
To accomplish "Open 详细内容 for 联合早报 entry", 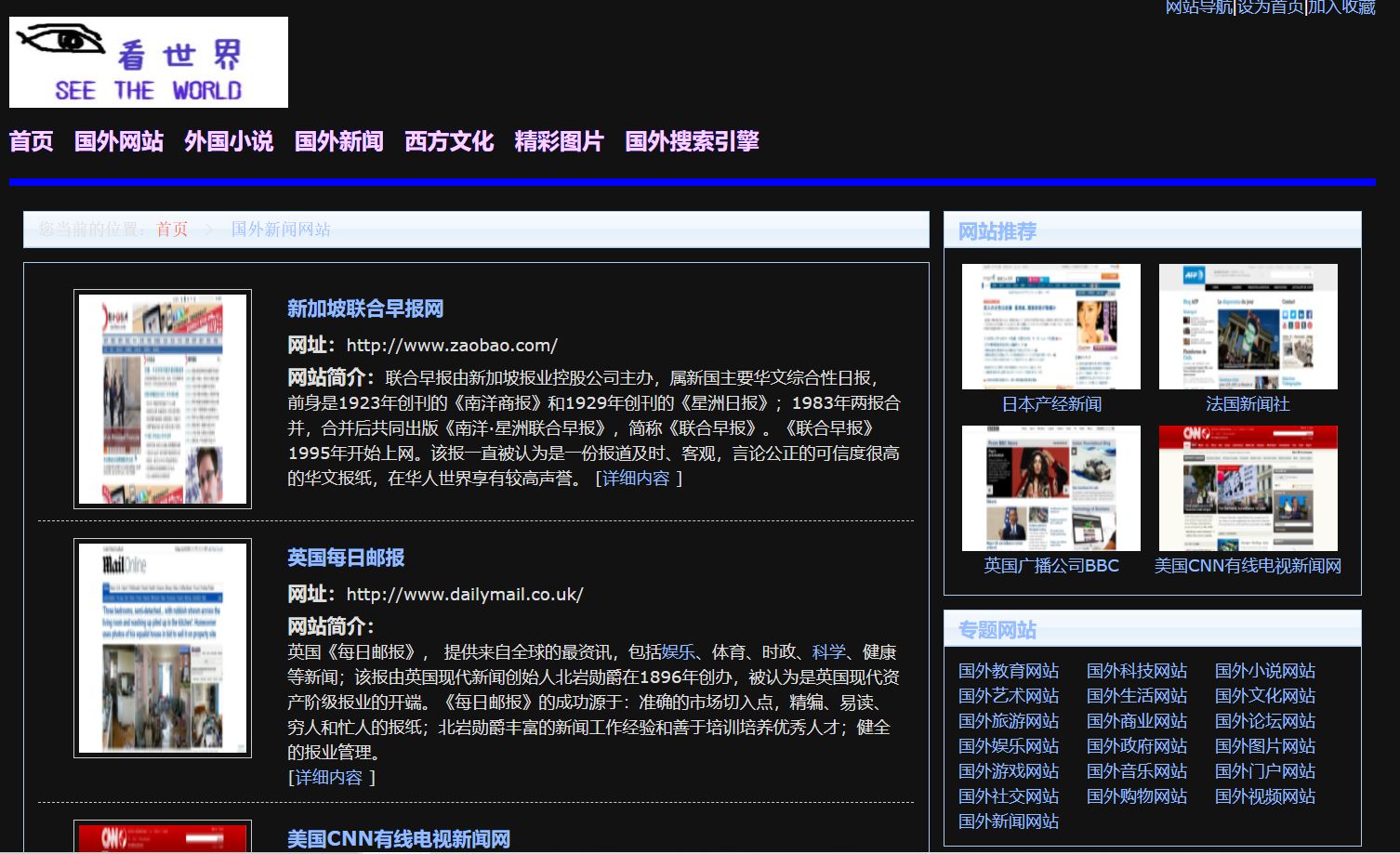I will 636,479.
